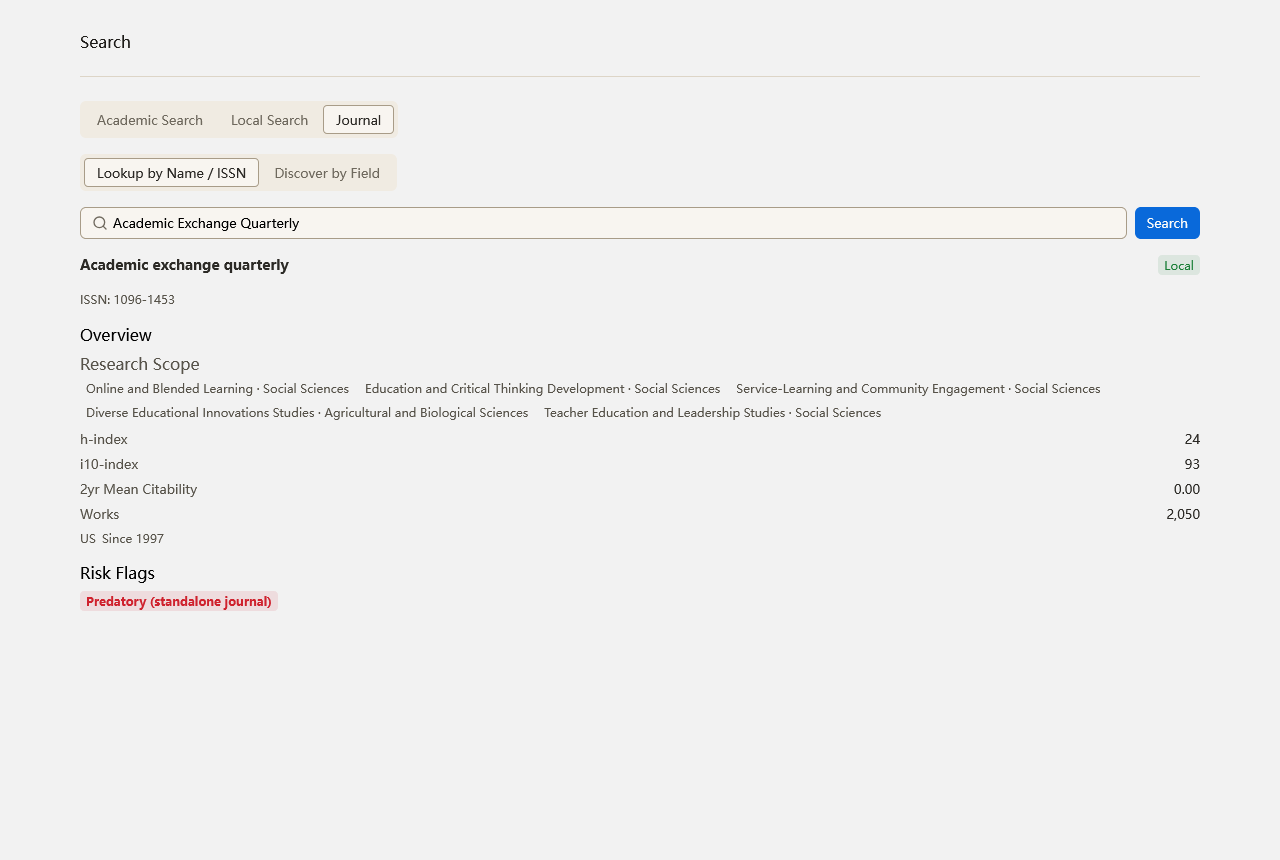Select Online and Blended Learning scope tag
1280x860 pixels.
(217, 388)
